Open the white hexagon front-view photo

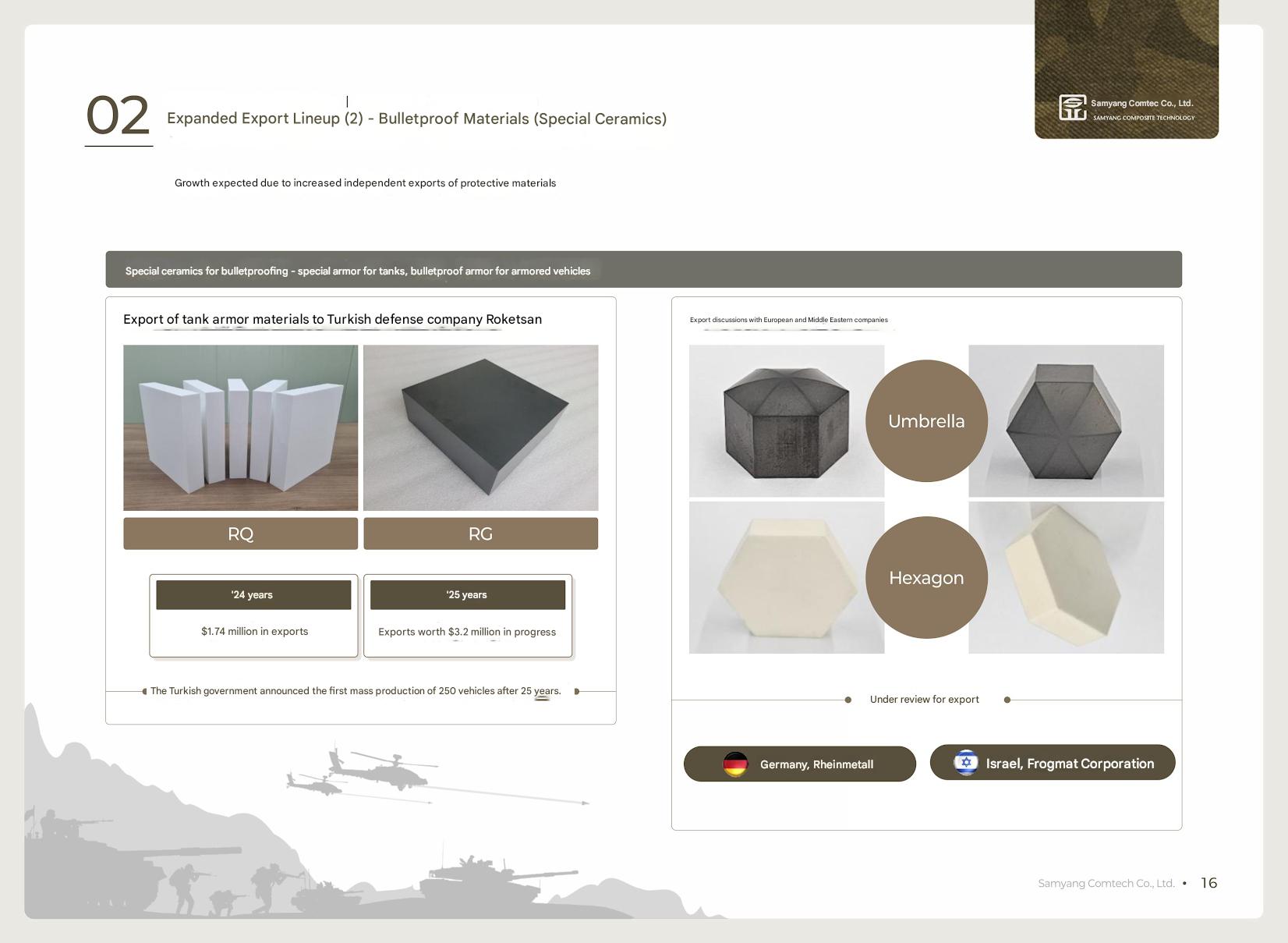pos(787,578)
